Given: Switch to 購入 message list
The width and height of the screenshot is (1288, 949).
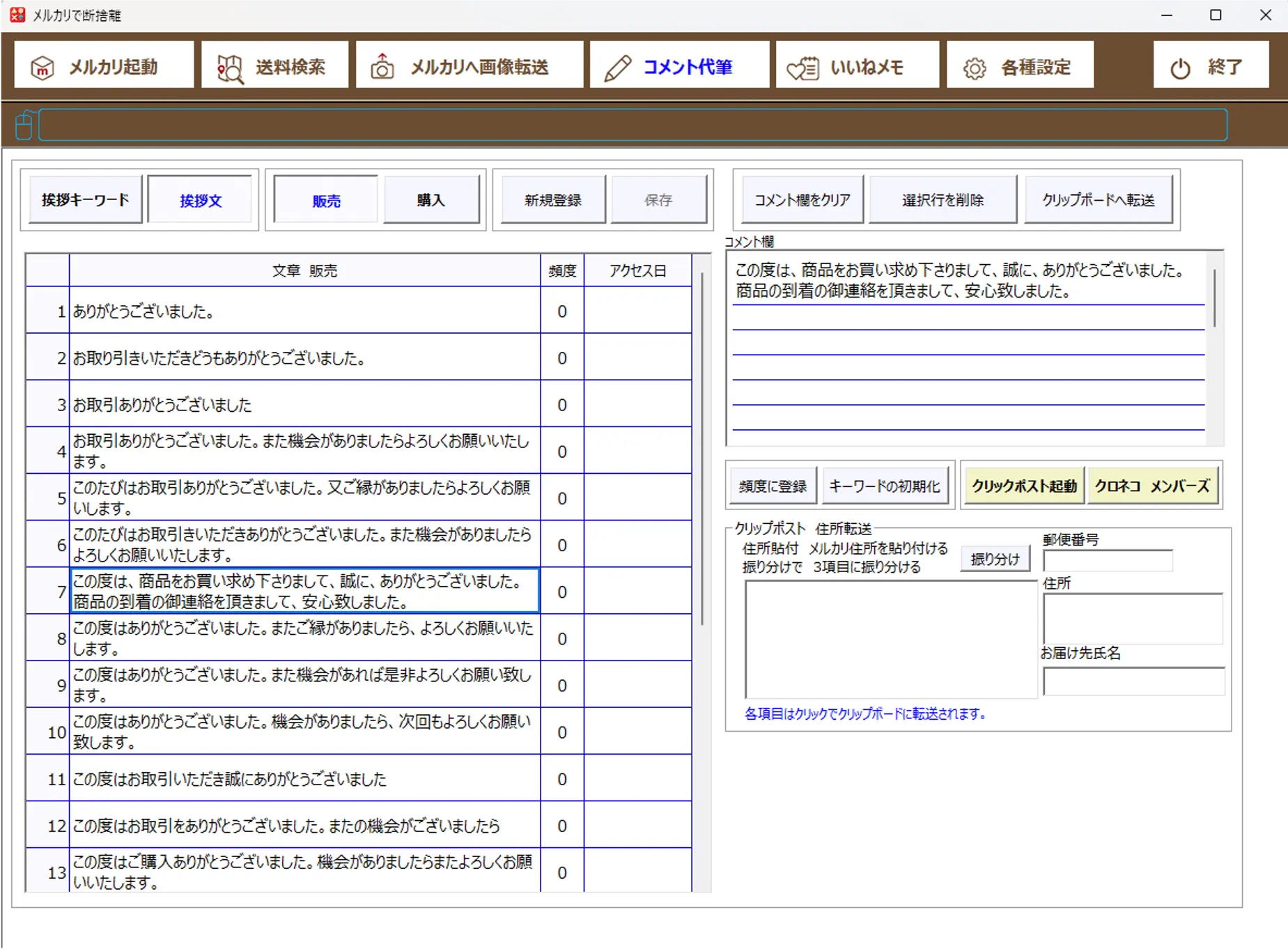Looking at the screenshot, I should coord(432,199).
